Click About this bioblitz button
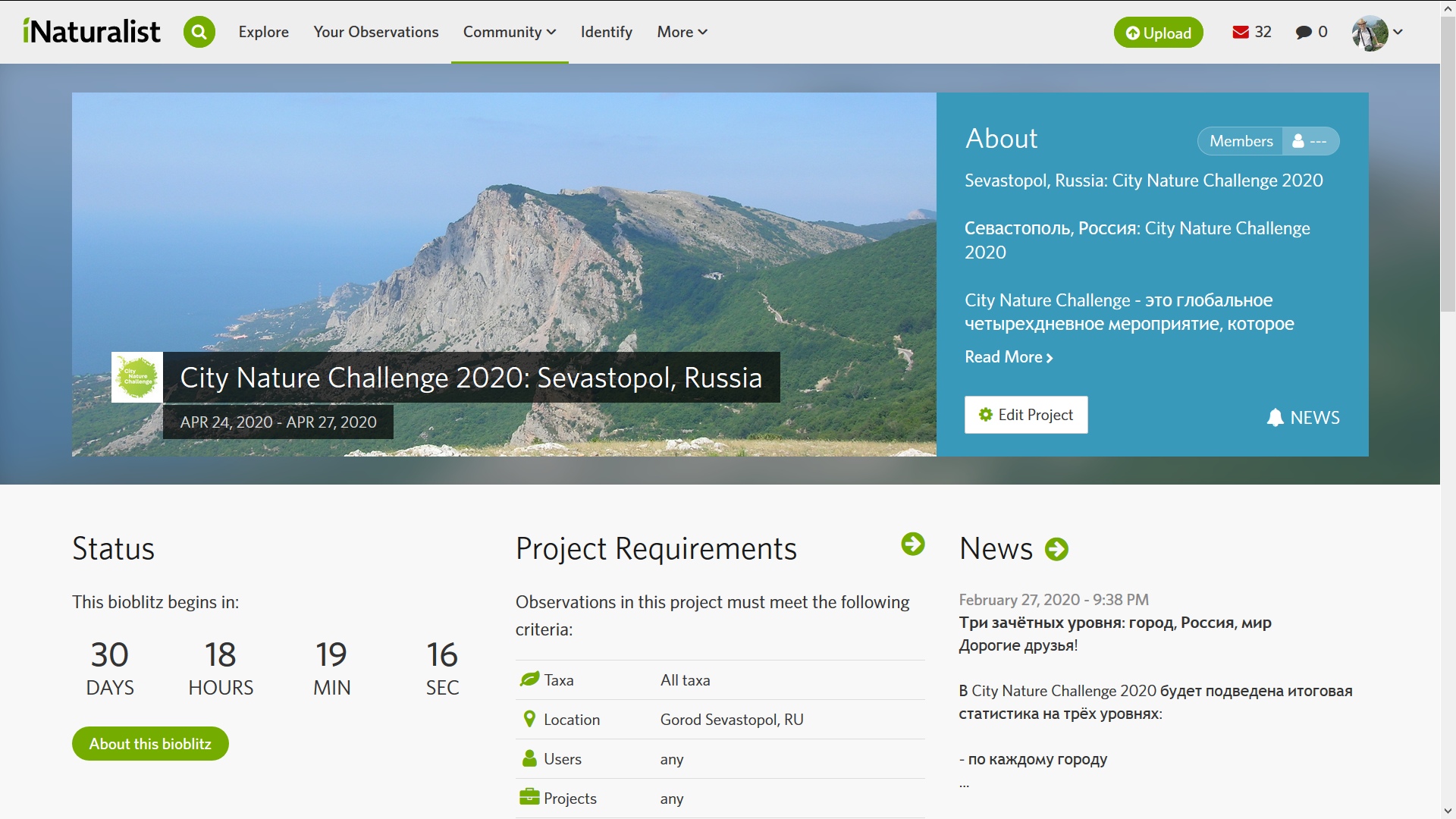1456x819 pixels. [150, 744]
